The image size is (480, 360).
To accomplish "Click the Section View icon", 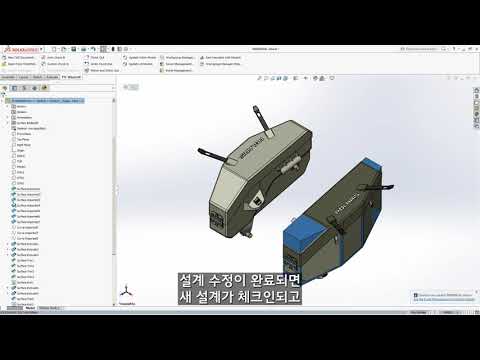I will [x=279, y=78].
